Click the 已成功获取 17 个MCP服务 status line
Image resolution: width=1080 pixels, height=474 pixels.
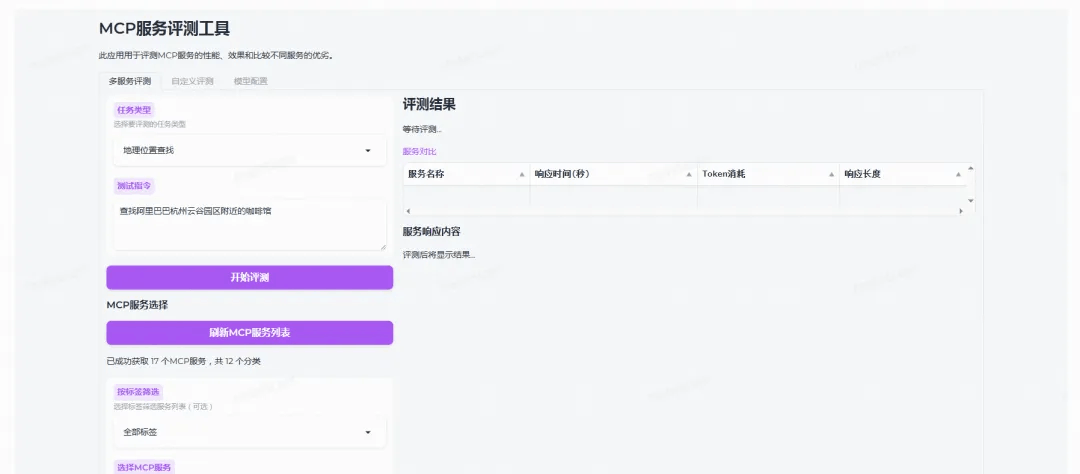tap(183, 361)
